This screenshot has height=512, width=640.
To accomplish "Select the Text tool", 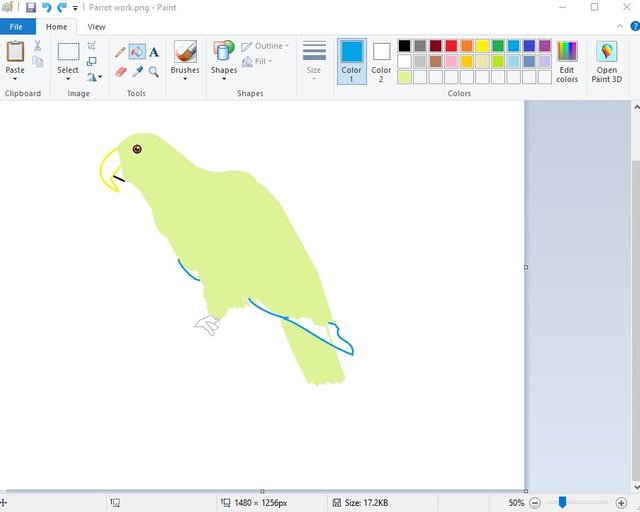I will 154,52.
